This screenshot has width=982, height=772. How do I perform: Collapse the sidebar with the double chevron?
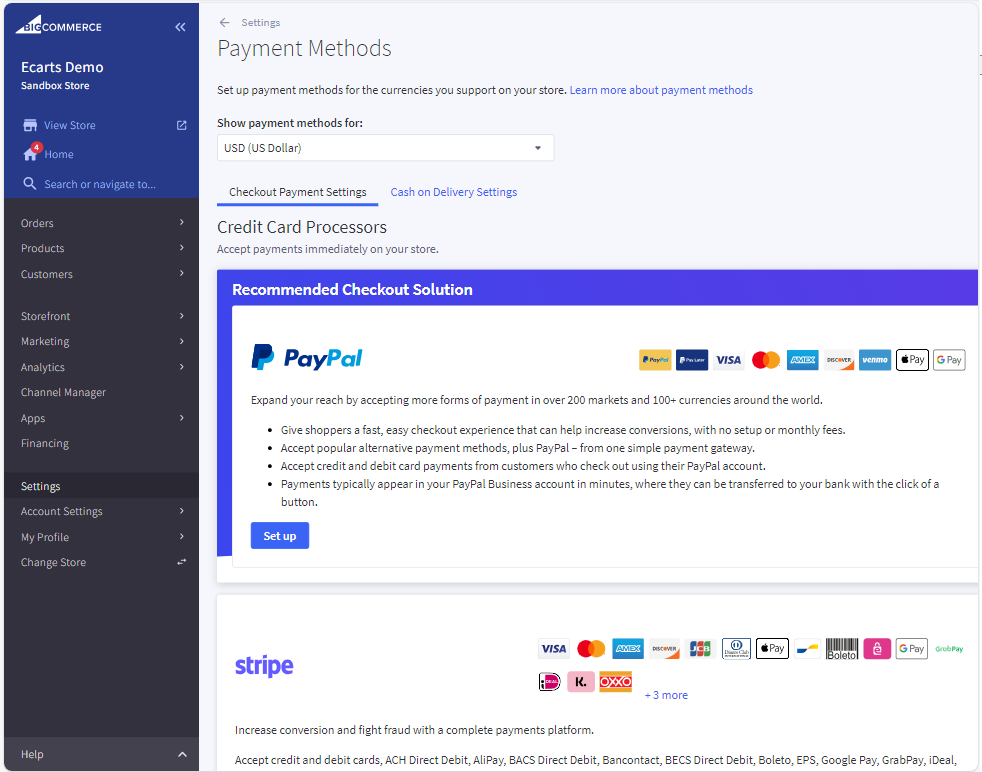click(180, 27)
